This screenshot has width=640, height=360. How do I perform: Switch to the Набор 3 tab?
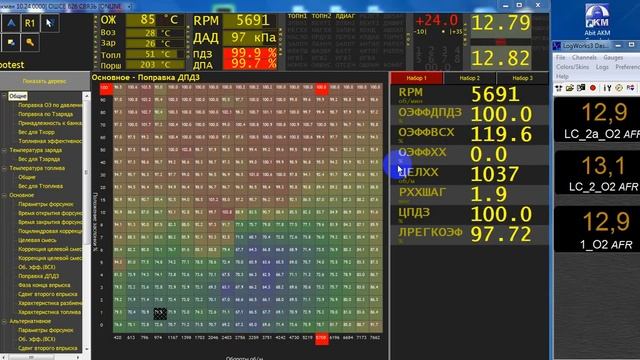pos(522,78)
